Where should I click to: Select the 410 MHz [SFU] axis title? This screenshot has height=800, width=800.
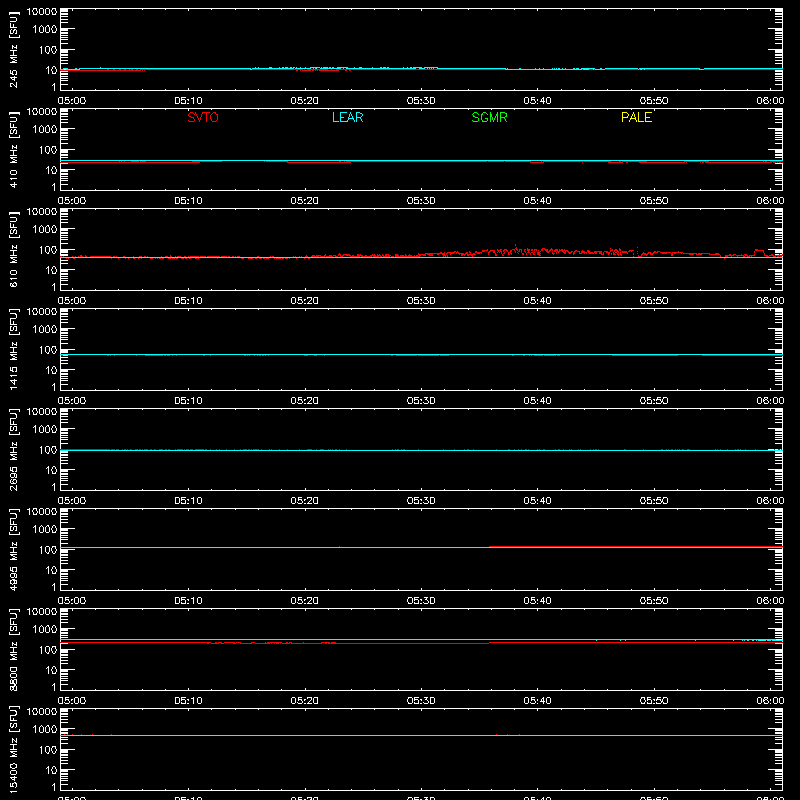pyautogui.click(x=13, y=150)
